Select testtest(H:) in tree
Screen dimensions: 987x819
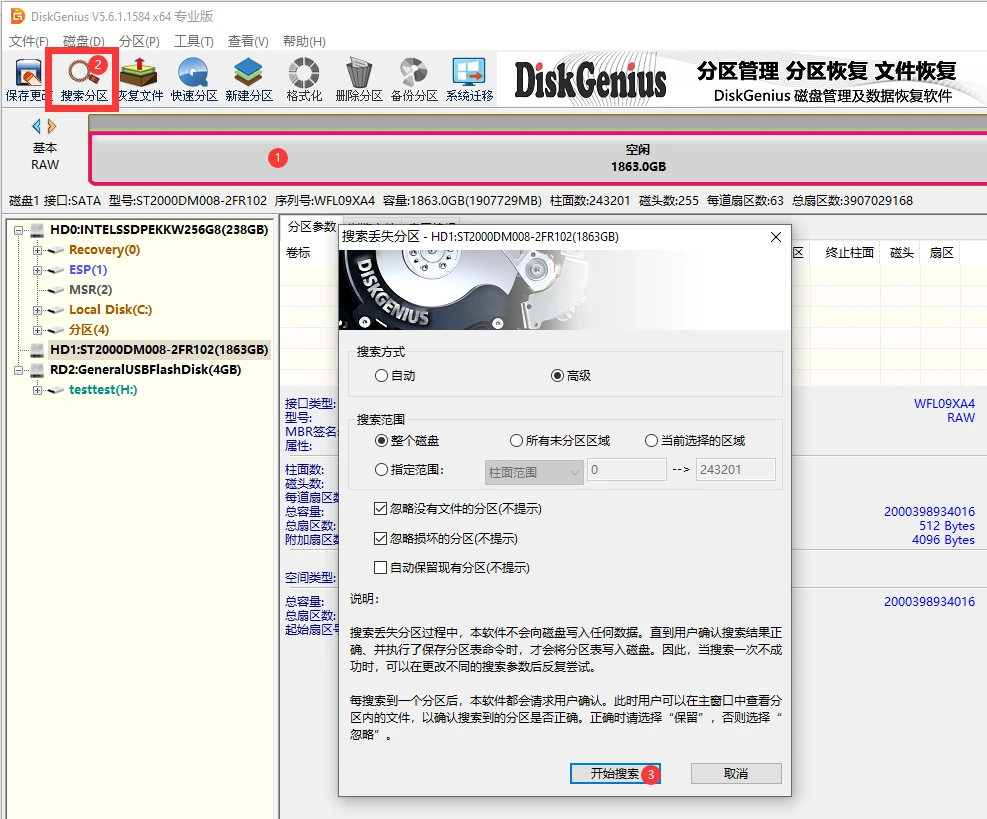(x=103, y=390)
